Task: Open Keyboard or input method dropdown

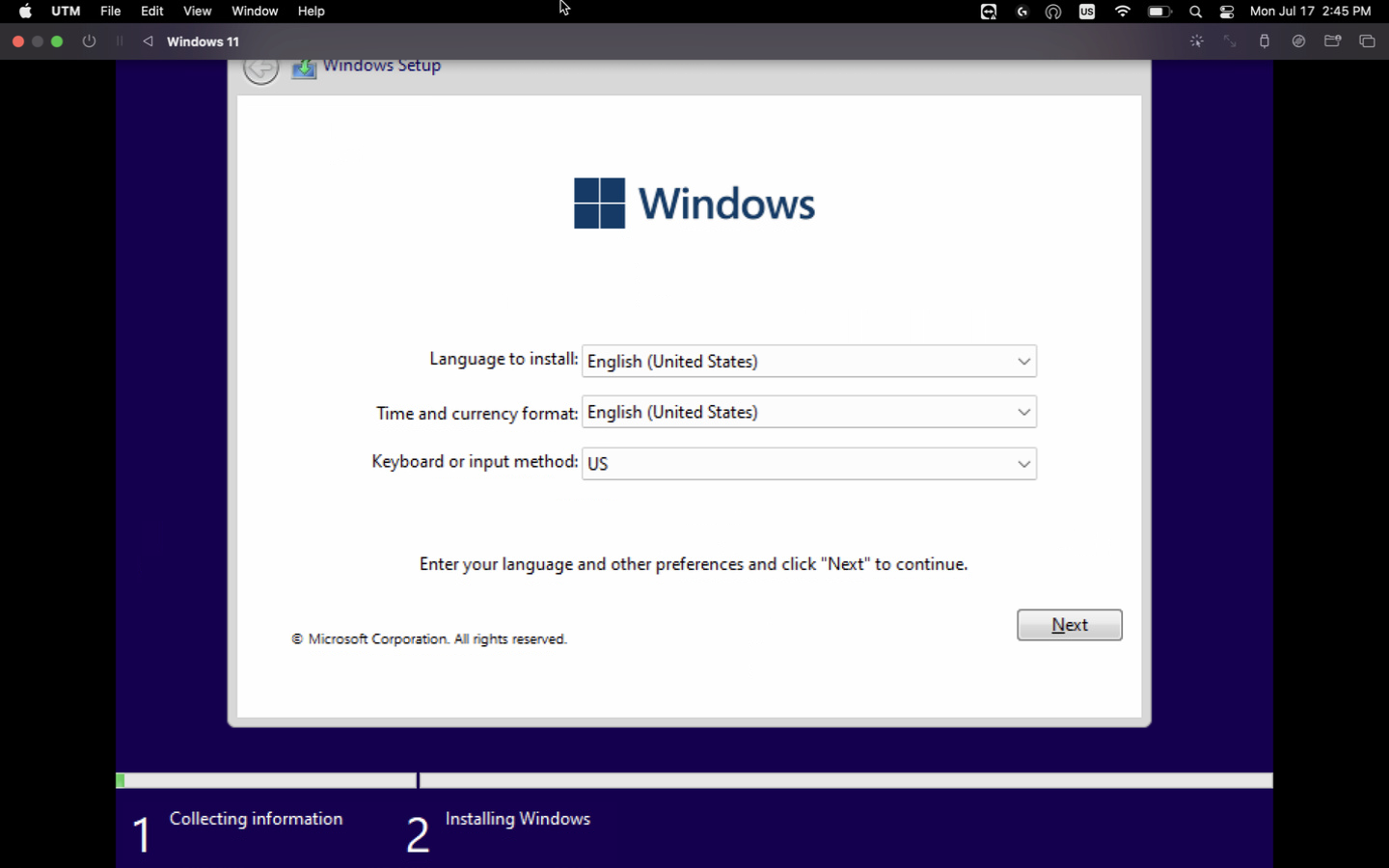Action: tap(809, 464)
